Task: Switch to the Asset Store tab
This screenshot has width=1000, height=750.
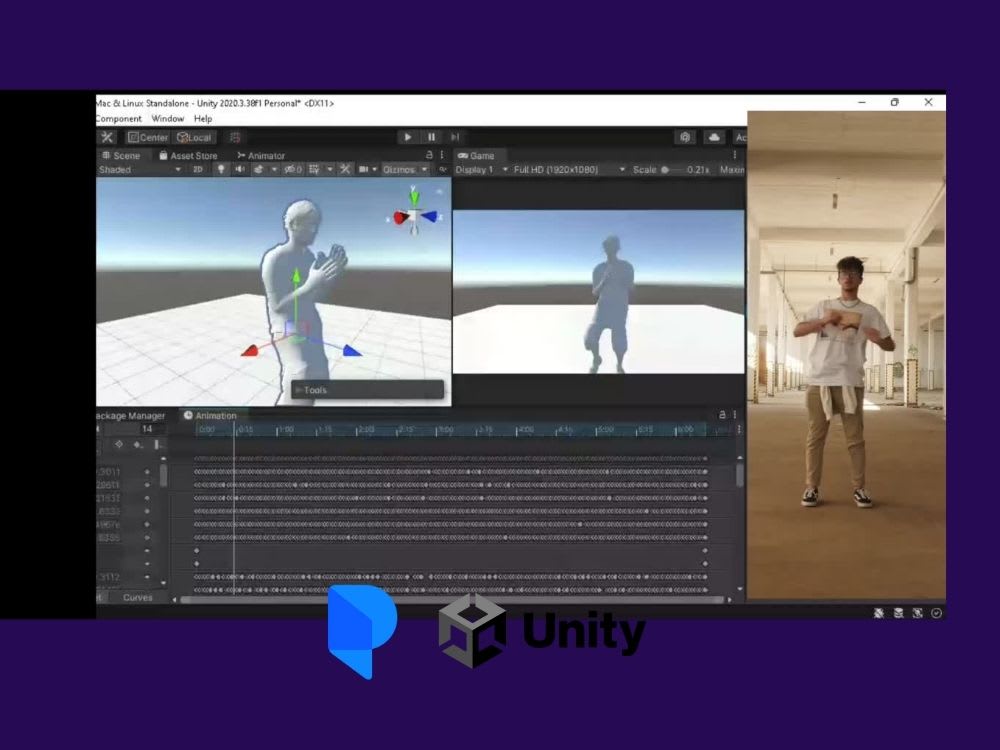Action: click(x=188, y=156)
